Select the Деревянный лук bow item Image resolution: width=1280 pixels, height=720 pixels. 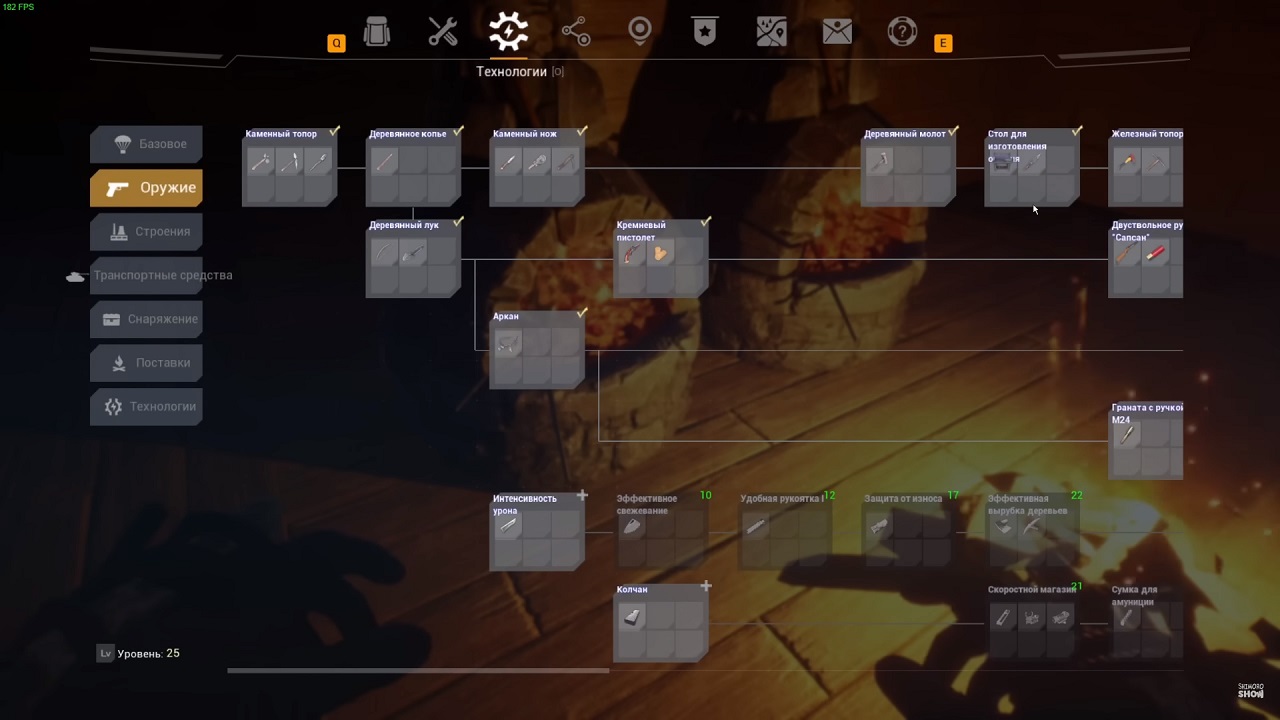(x=385, y=254)
